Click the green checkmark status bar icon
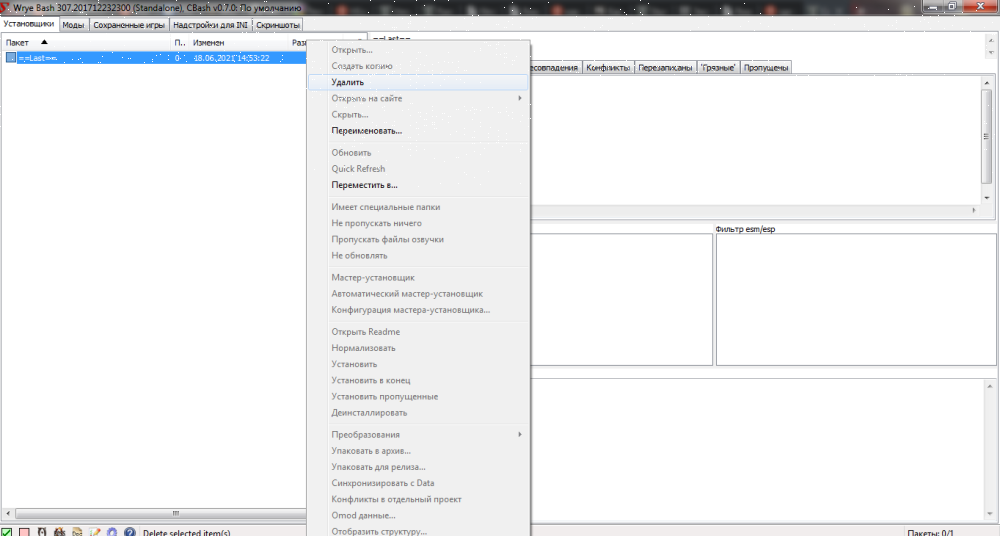This screenshot has height=536, width=1000. tap(6, 532)
